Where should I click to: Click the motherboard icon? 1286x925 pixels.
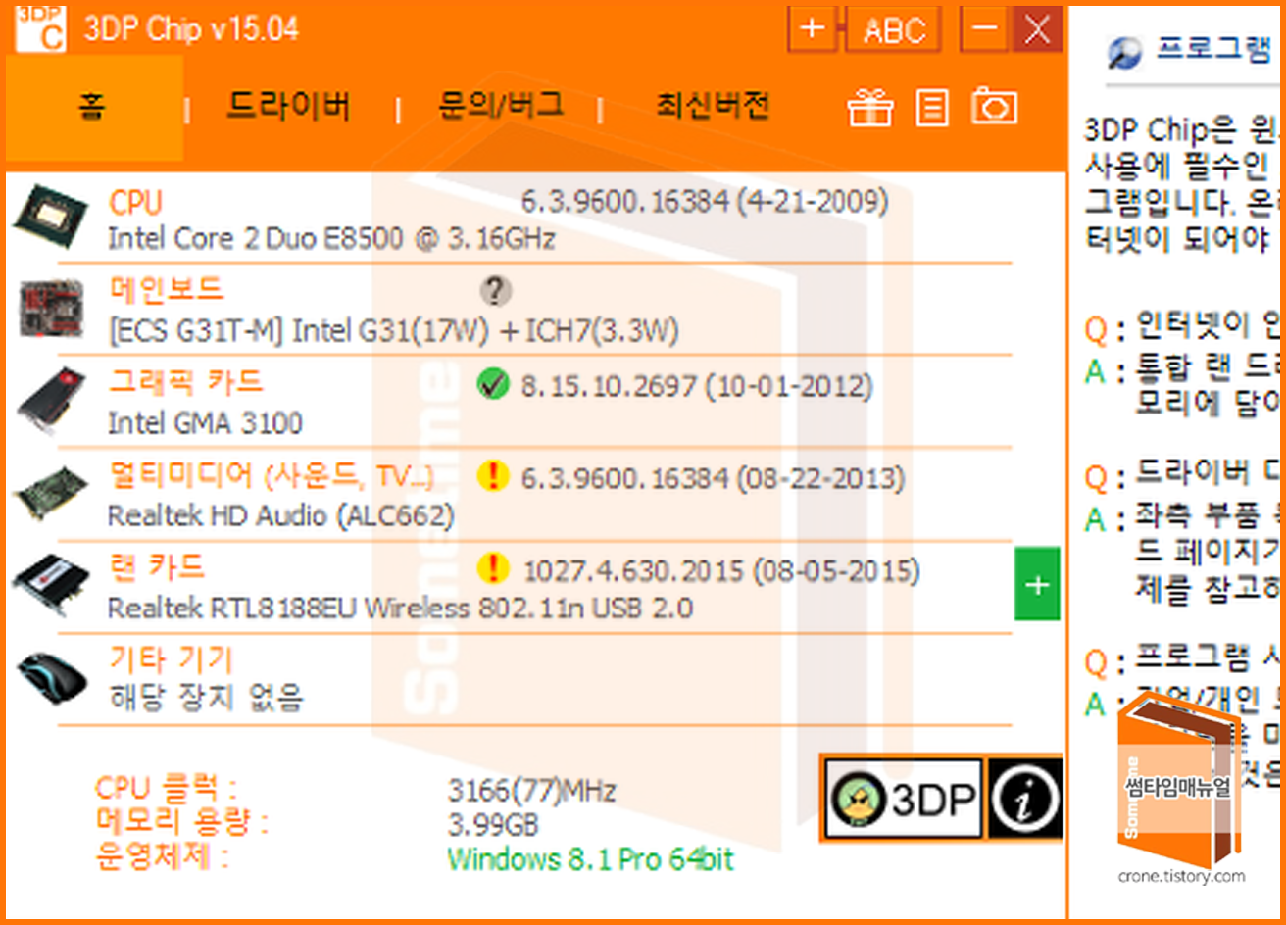[54, 308]
